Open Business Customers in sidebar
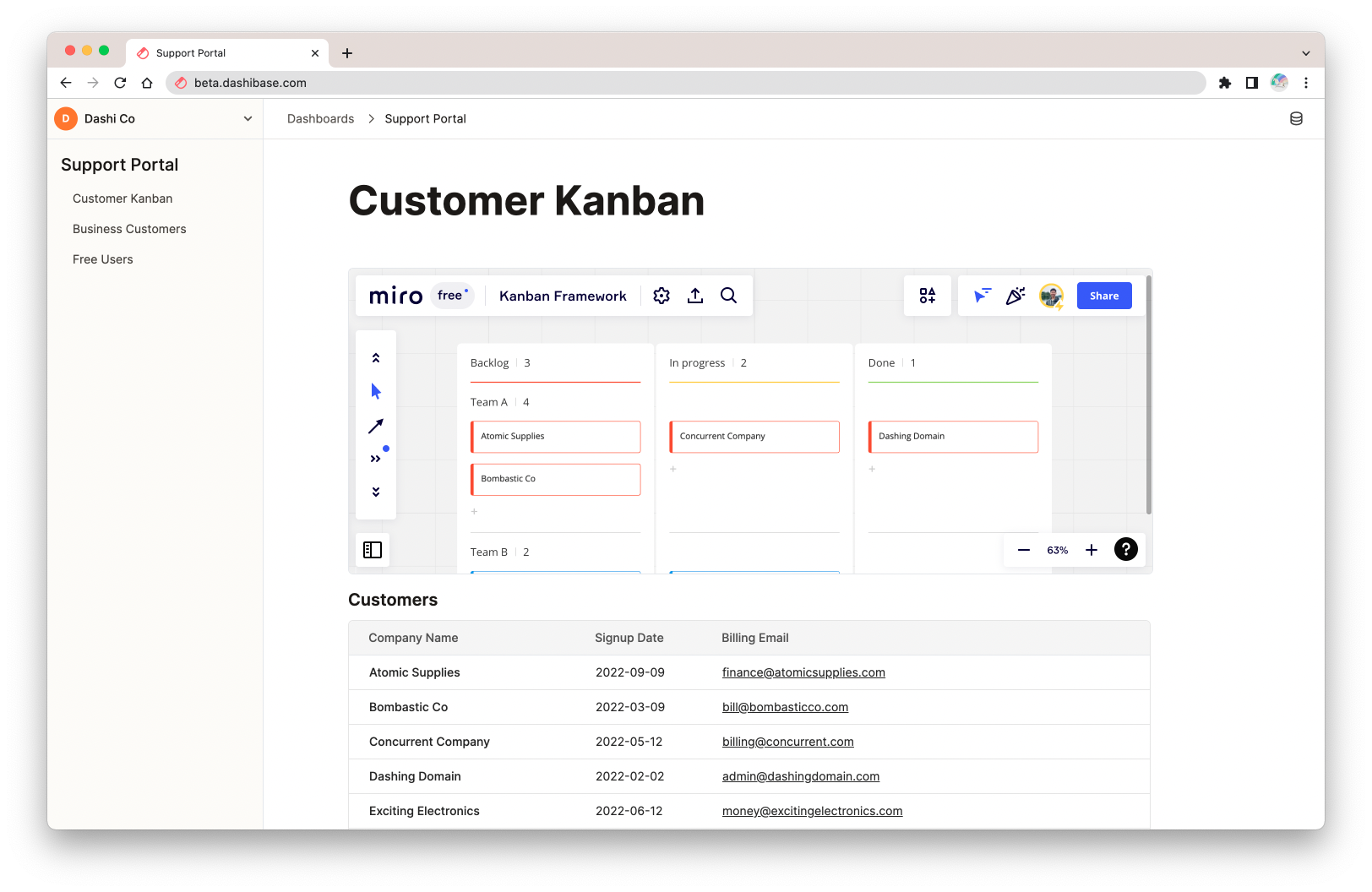 pyautogui.click(x=129, y=229)
